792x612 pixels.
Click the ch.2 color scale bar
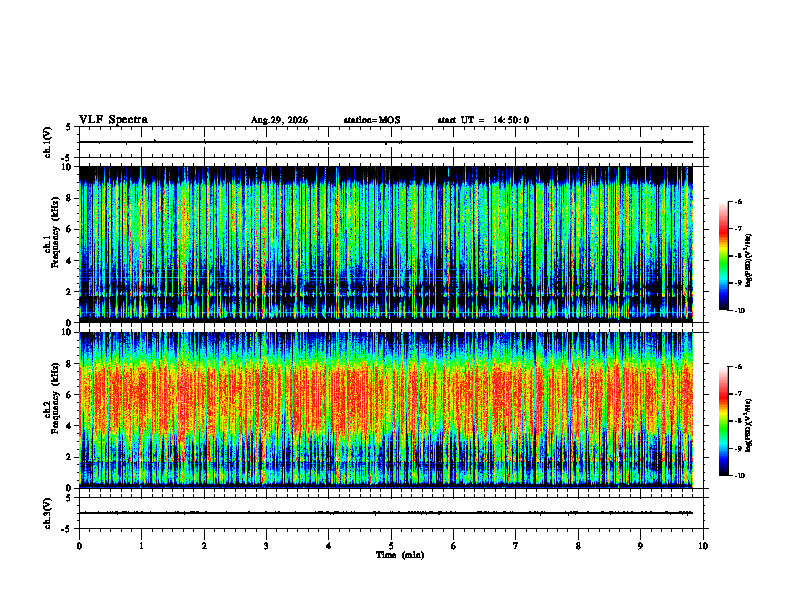(723, 421)
